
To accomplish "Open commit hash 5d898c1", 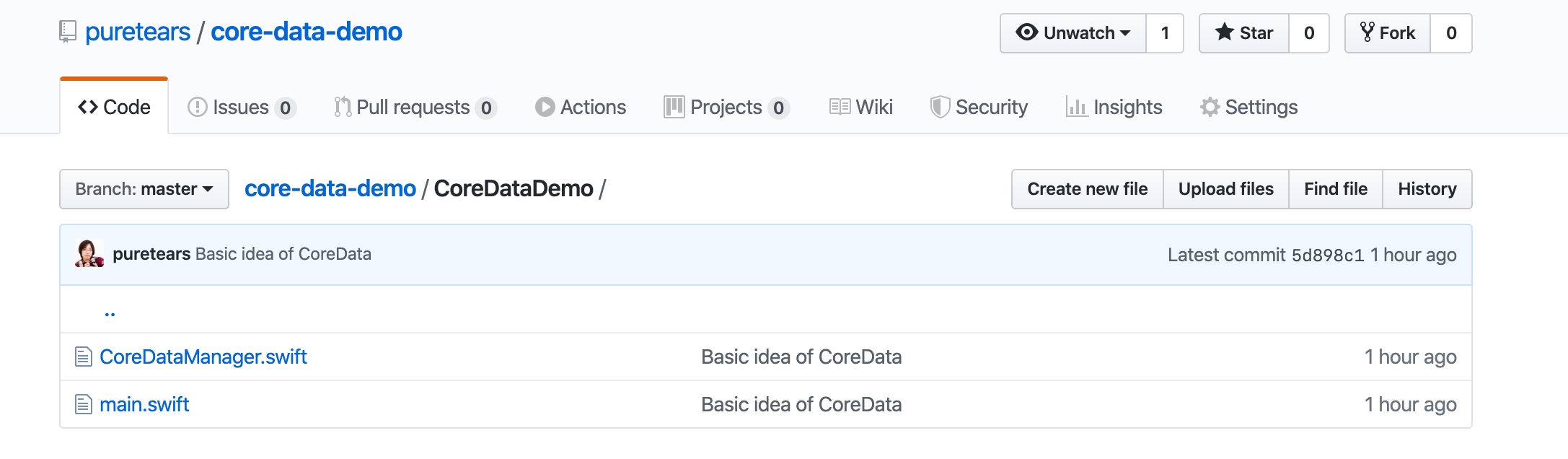I will pyautogui.click(x=1328, y=255).
